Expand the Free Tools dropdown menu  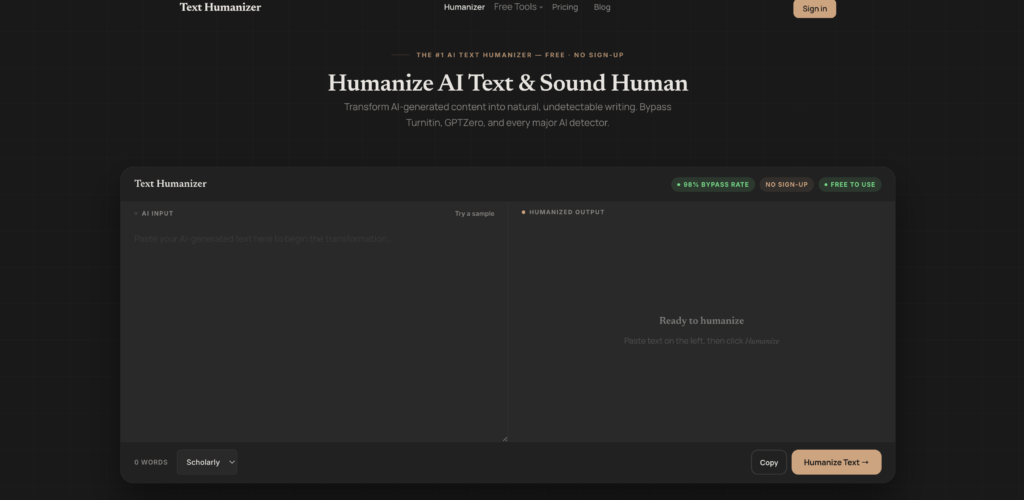point(518,7)
